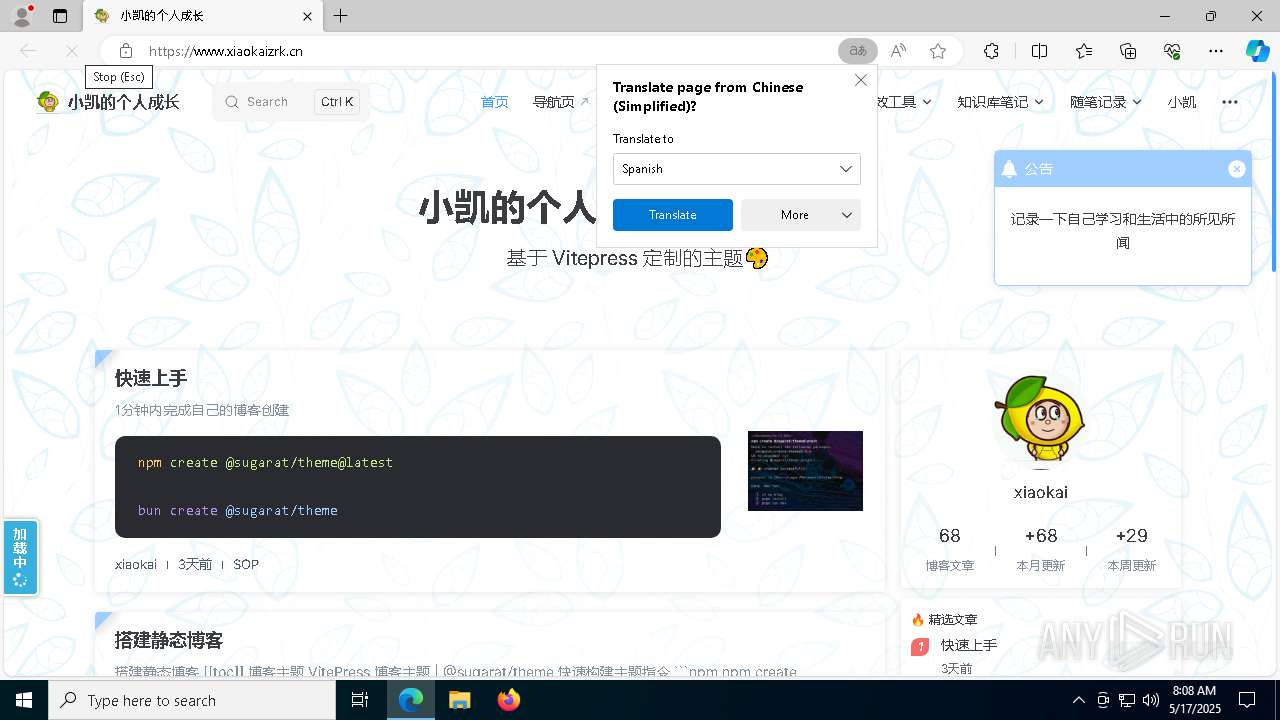Open Edge Settings and more menu
1280x720 pixels.
point(1216,51)
